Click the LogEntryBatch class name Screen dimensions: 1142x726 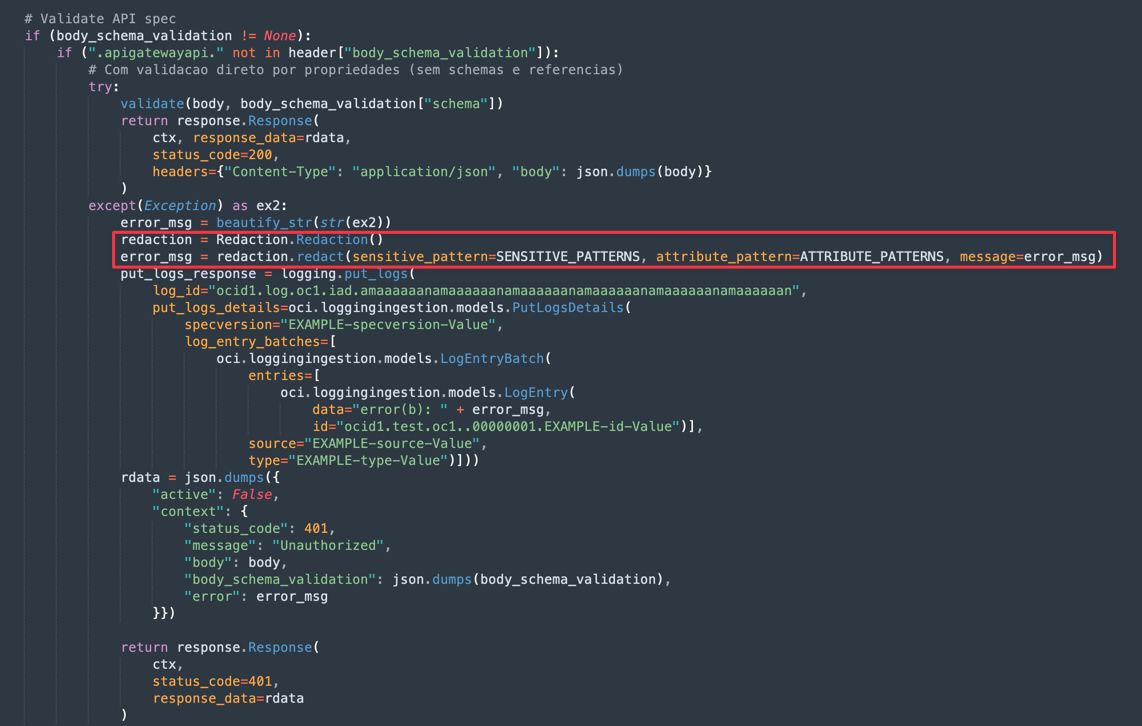pos(495,359)
